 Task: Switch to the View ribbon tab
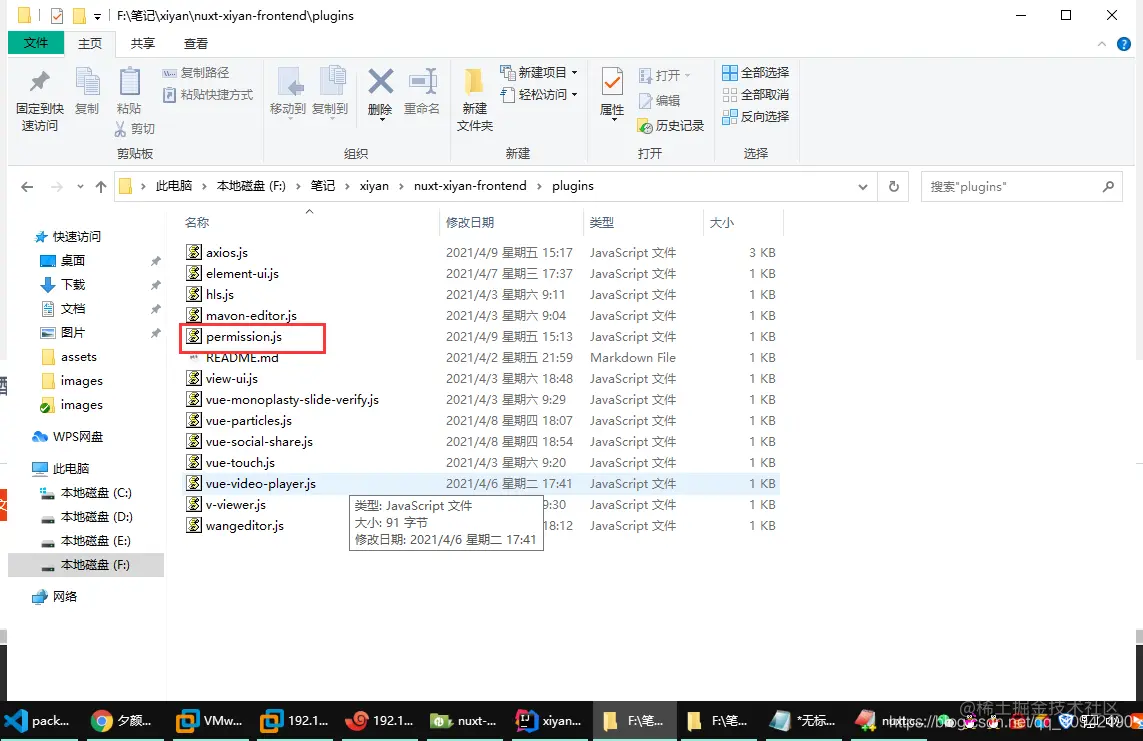click(195, 44)
